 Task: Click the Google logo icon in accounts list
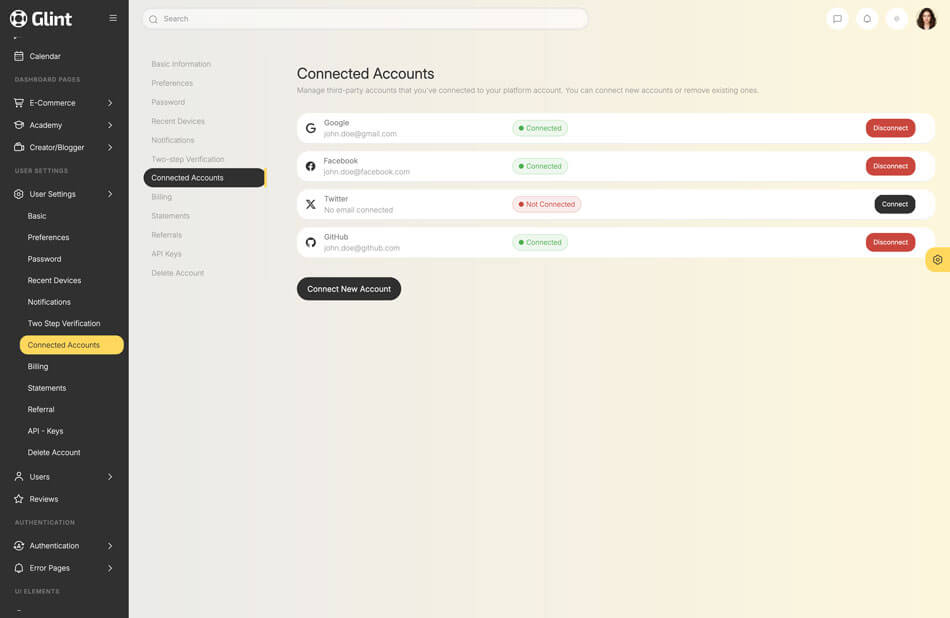(311, 128)
